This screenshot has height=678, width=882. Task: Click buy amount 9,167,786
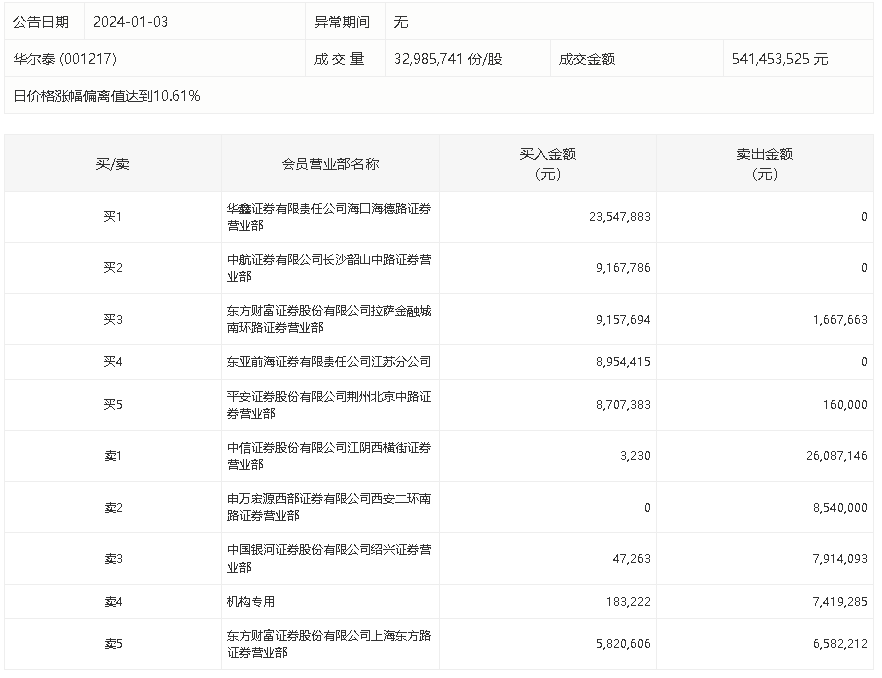tap(623, 268)
